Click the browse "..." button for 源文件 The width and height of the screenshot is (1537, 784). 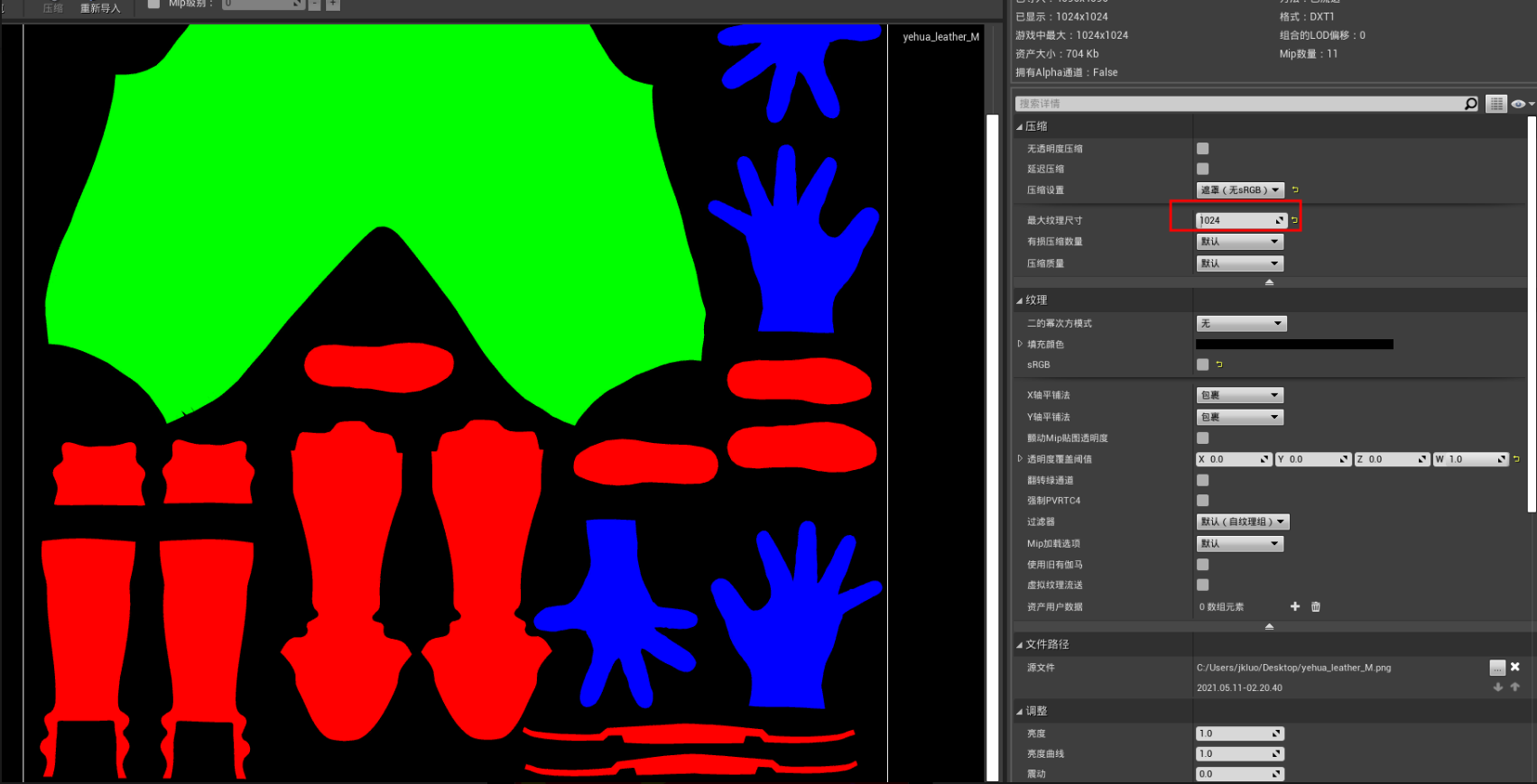click(x=1497, y=668)
